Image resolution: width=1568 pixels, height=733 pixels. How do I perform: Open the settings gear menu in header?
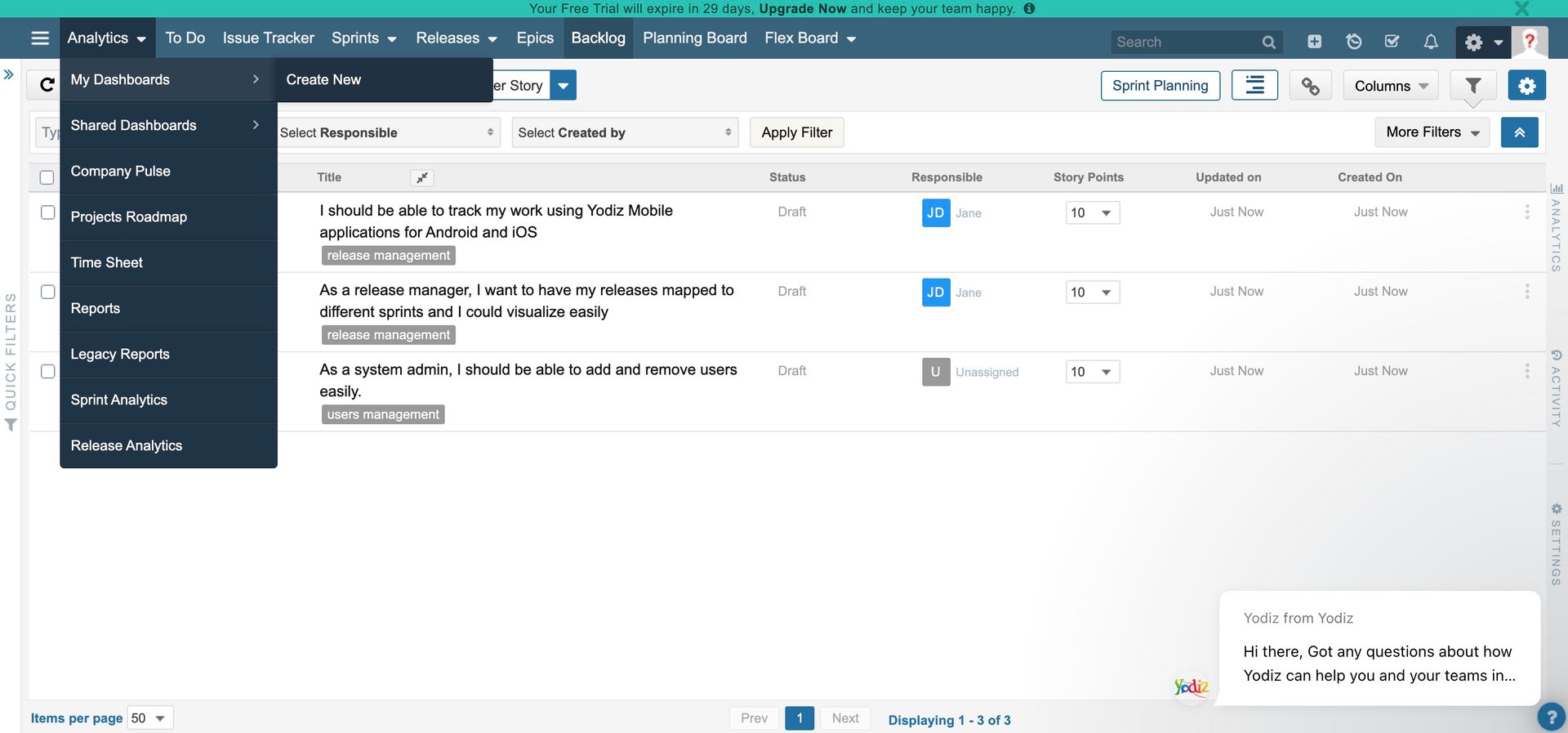coord(1483,42)
